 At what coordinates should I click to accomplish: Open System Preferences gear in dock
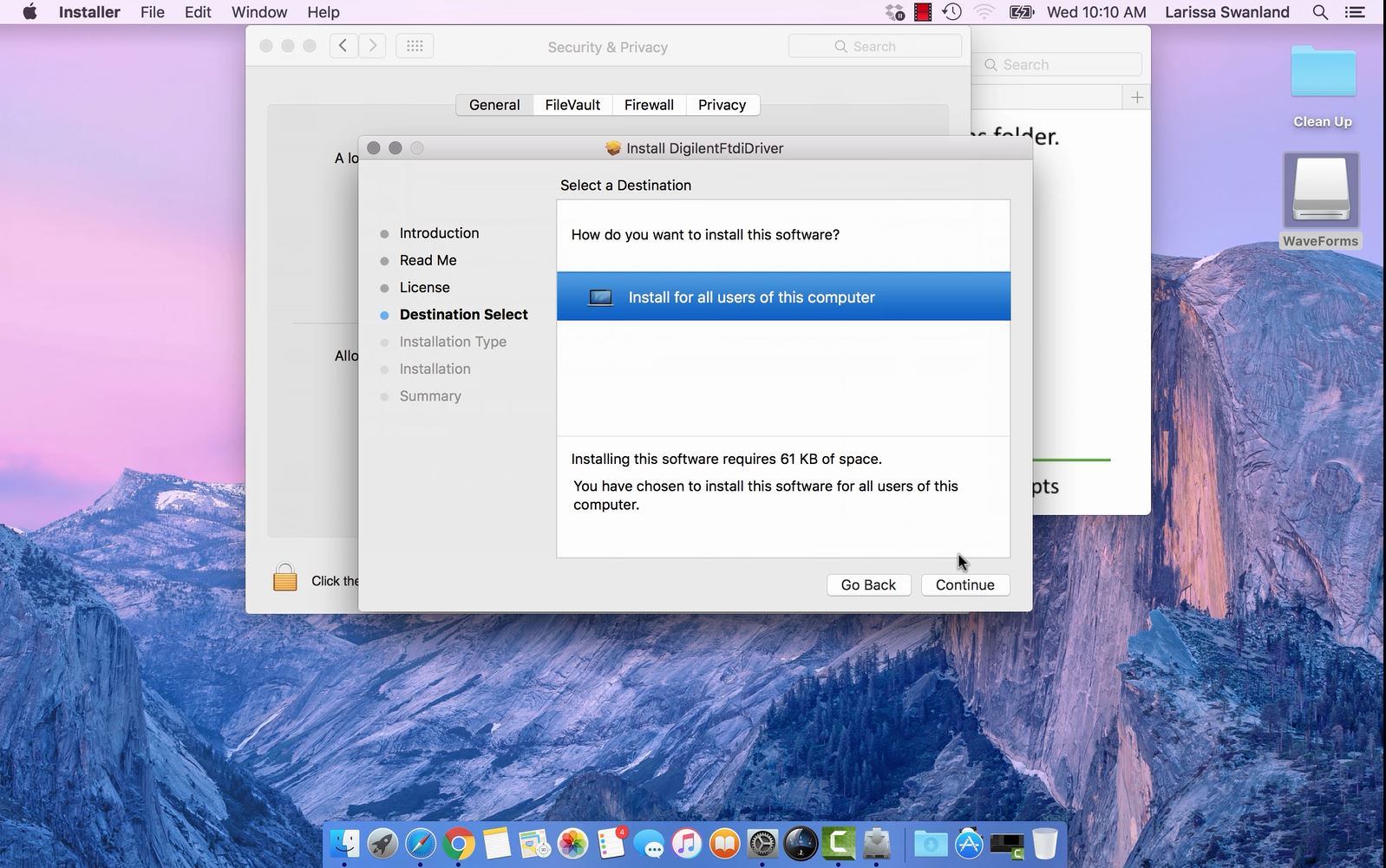(x=762, y=843)
